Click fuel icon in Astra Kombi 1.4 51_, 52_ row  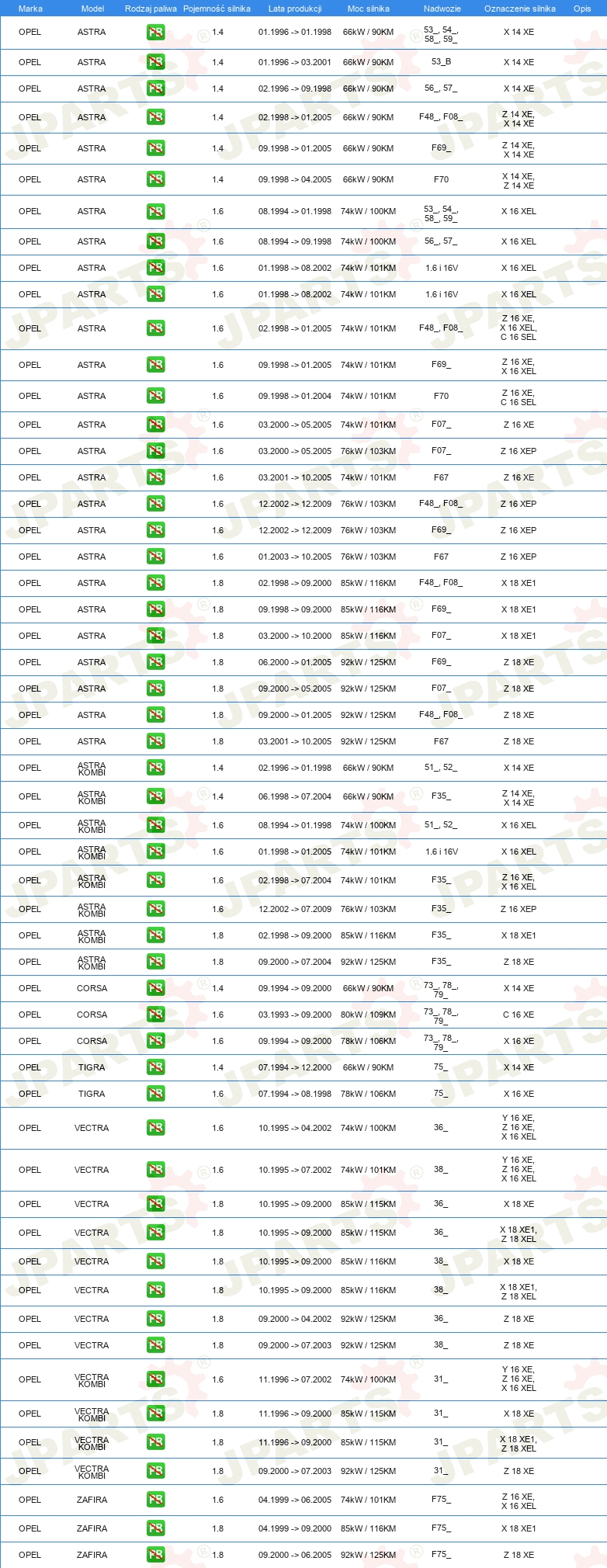coord(155,768)
